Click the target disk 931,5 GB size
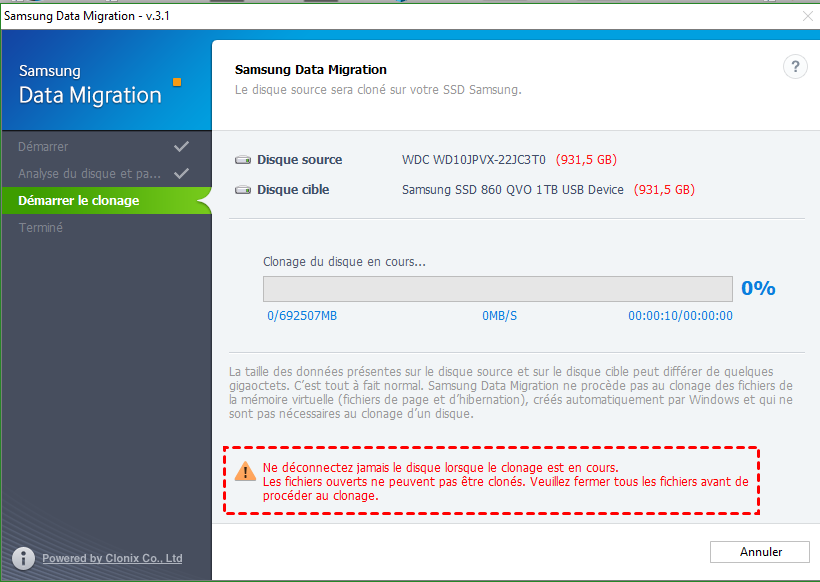The width and height of the screenshot is (820, 582). tap(664, 189)
